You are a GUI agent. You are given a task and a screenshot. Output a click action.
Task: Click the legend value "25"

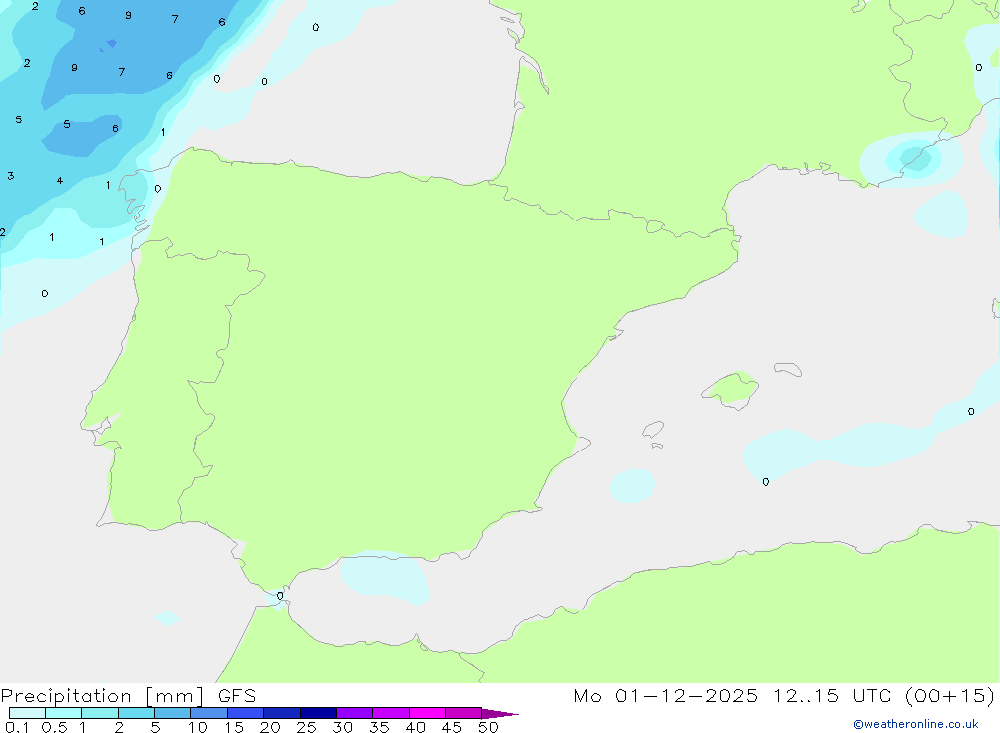click(x=307, y=727)
